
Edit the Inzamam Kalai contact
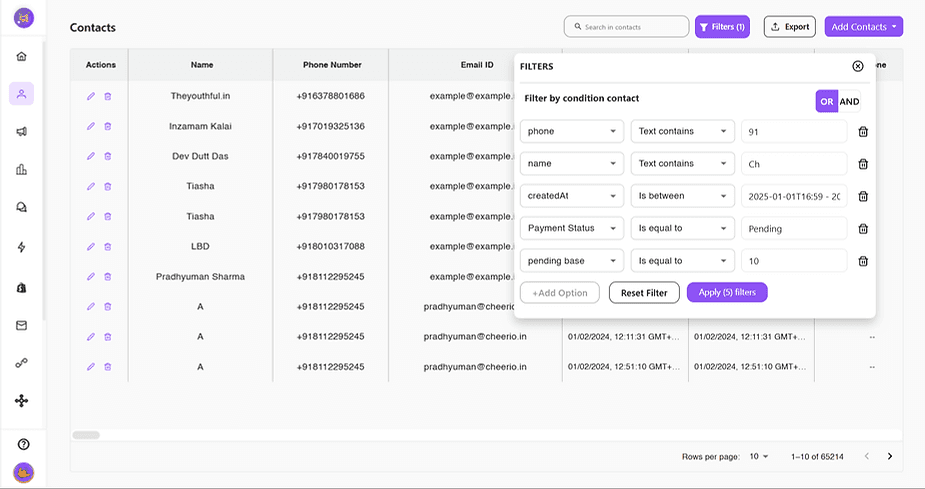tap(91, 126)
